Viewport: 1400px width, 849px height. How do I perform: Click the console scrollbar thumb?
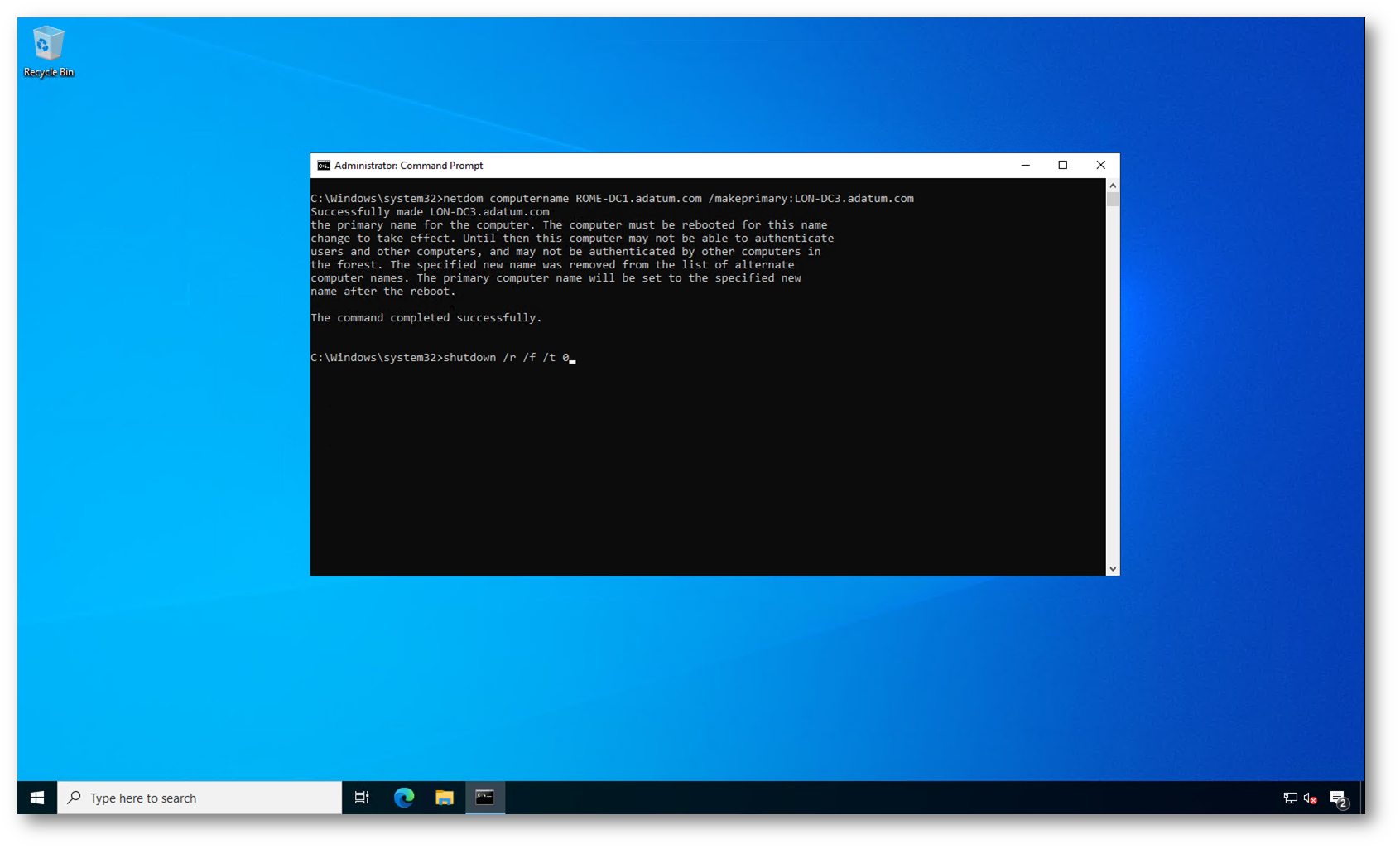pos(1113,200)
